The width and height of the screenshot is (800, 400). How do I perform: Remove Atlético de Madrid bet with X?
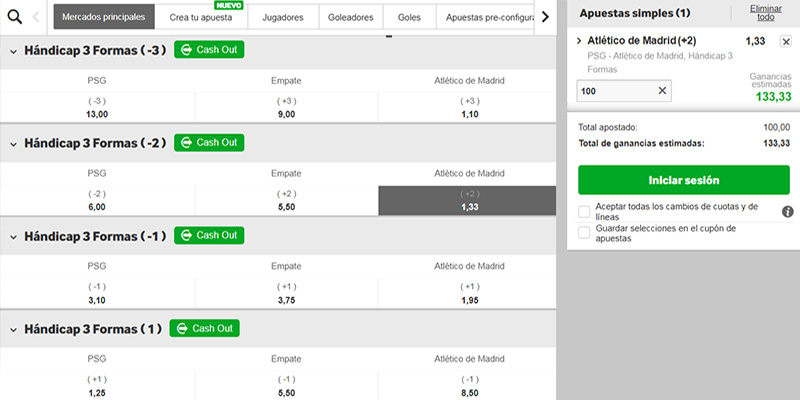coord(785,42)
